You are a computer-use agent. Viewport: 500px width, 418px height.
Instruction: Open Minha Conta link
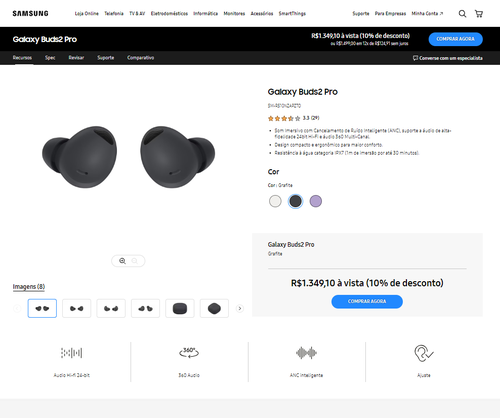pyautogui.click(x=427, y=14)
